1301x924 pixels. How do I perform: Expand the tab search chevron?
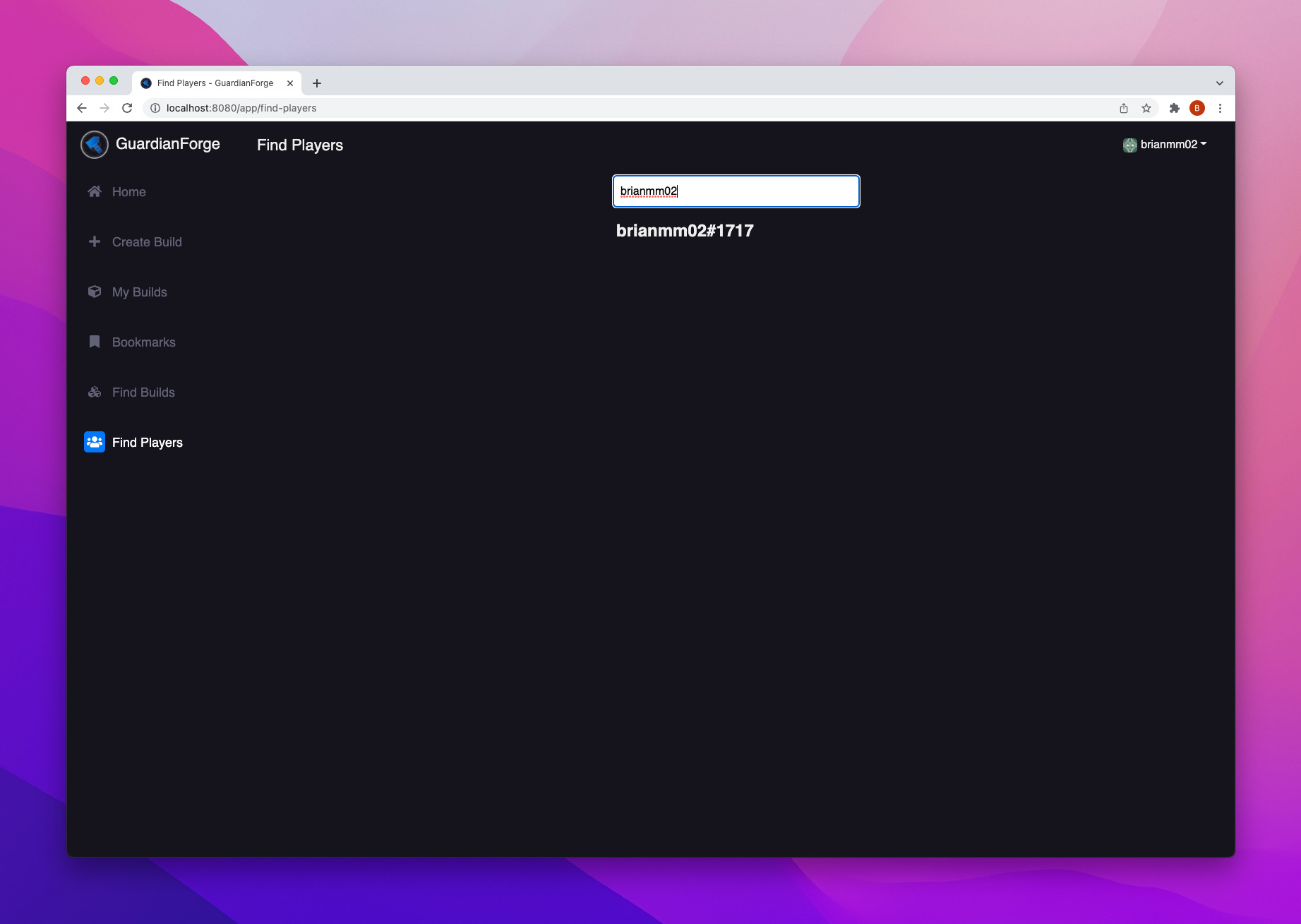click(1220, 83)
